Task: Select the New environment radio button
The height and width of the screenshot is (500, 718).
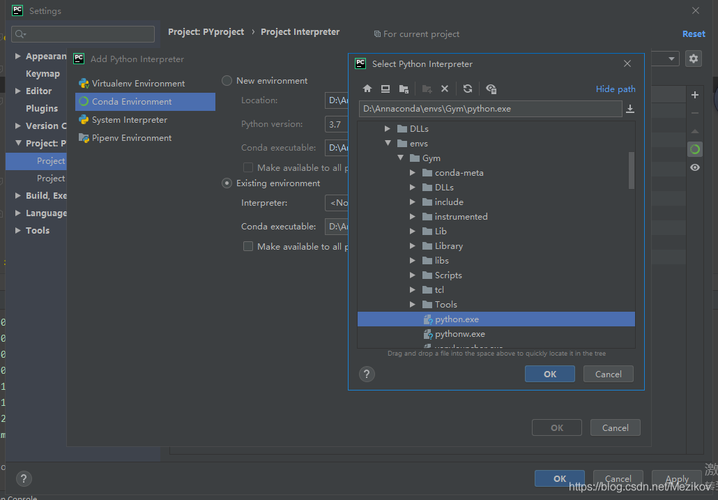Action: coord(227,81)
